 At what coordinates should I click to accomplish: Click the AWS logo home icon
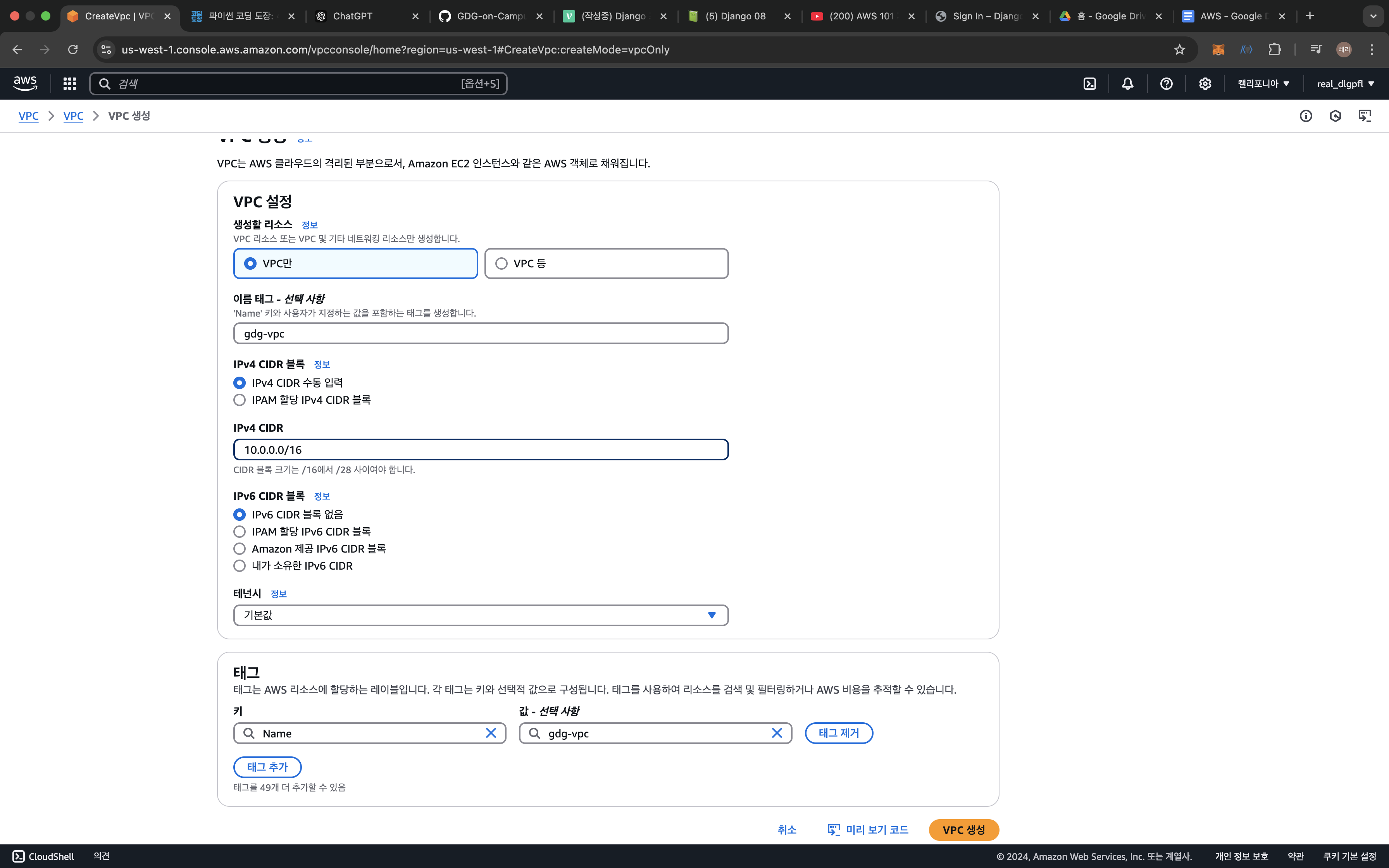click(25, 84)
